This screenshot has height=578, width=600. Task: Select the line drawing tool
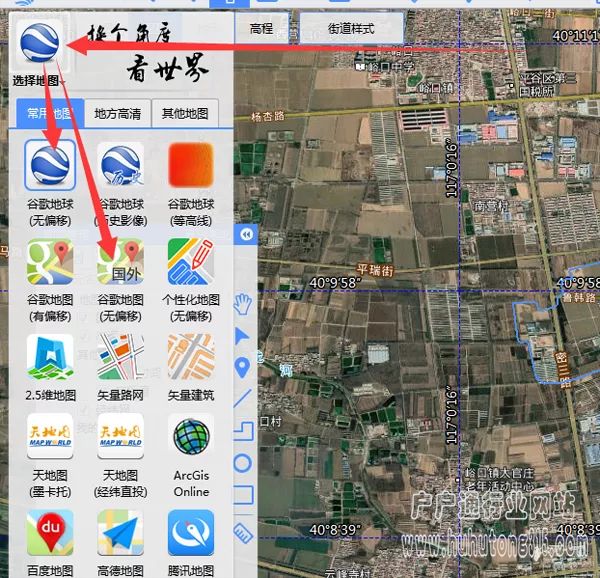(243, 398)
